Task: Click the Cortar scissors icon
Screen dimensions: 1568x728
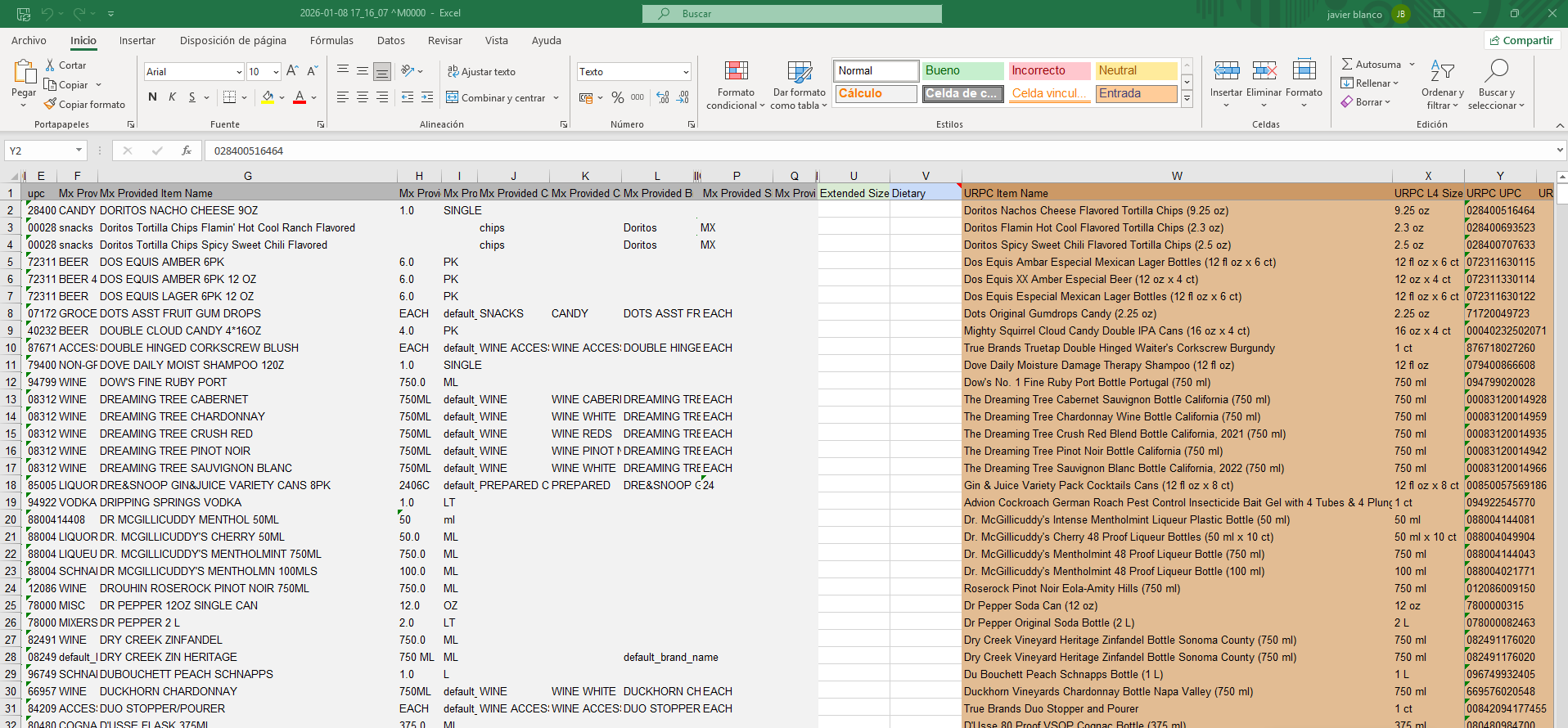Action: 50,65
